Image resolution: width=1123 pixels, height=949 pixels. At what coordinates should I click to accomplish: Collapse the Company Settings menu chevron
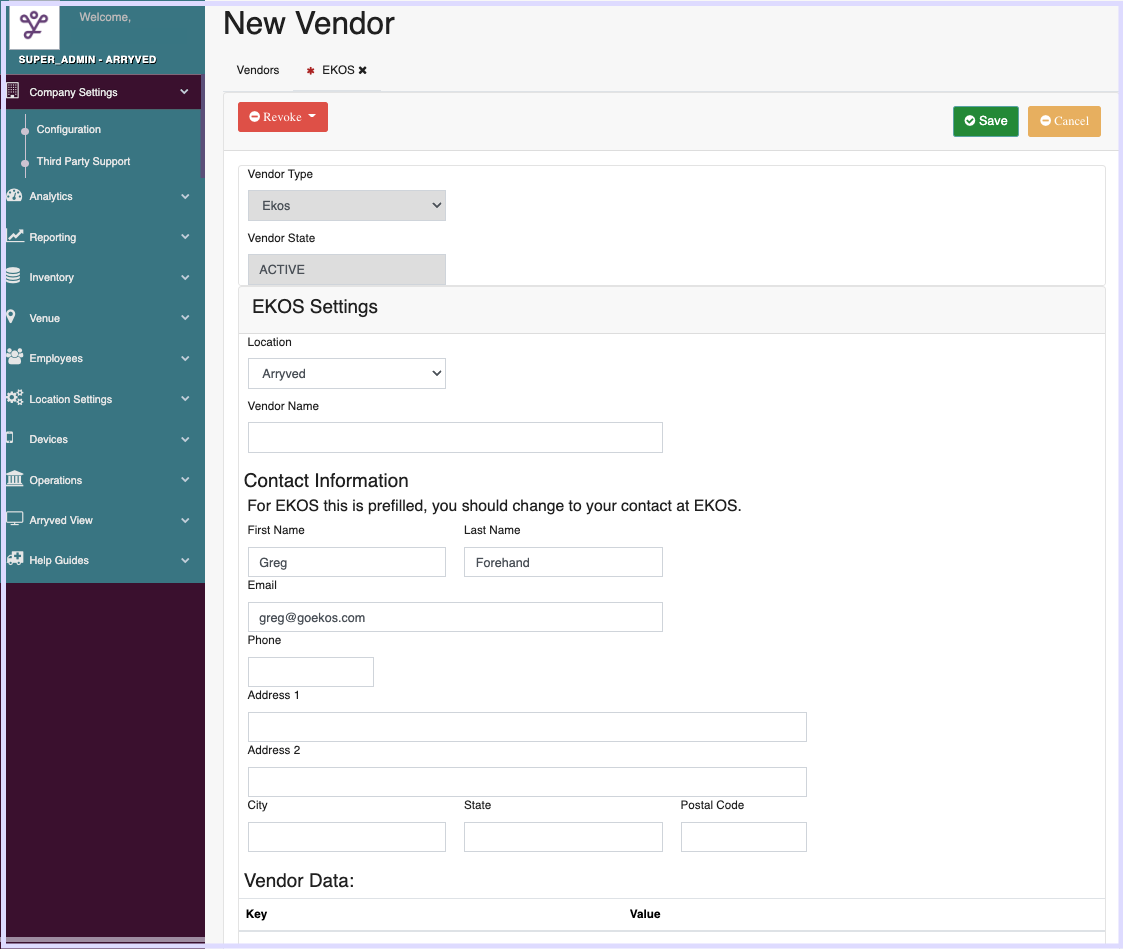(x=184, y=92)
